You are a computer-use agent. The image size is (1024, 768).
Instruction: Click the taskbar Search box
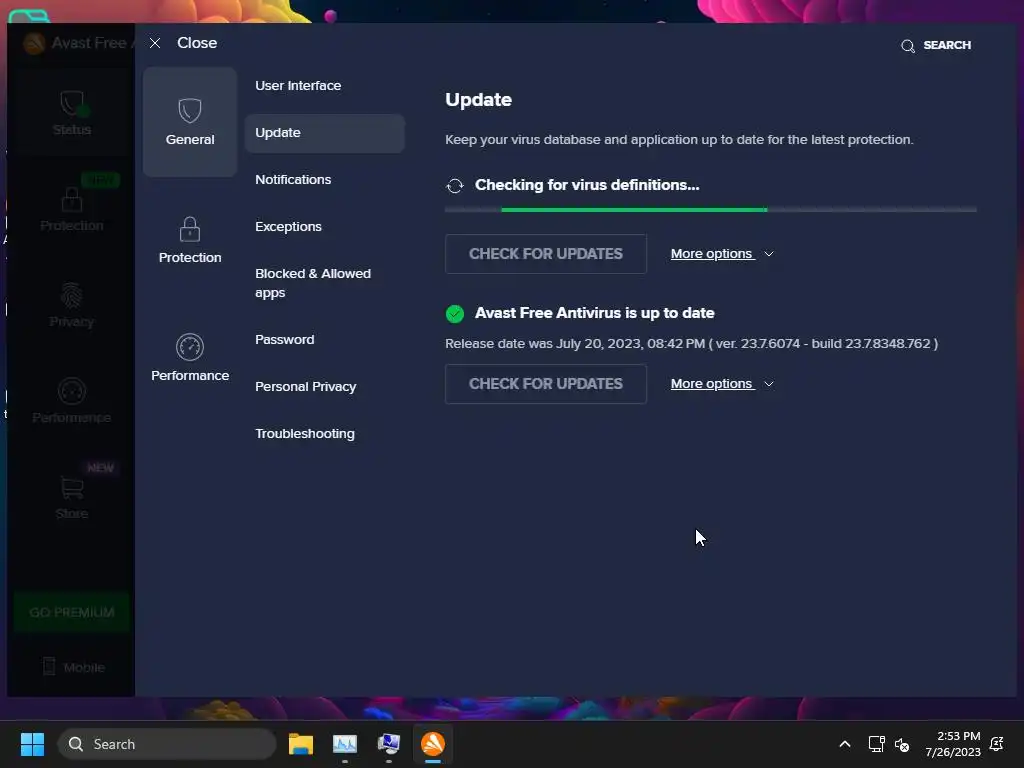pos(167,744)
